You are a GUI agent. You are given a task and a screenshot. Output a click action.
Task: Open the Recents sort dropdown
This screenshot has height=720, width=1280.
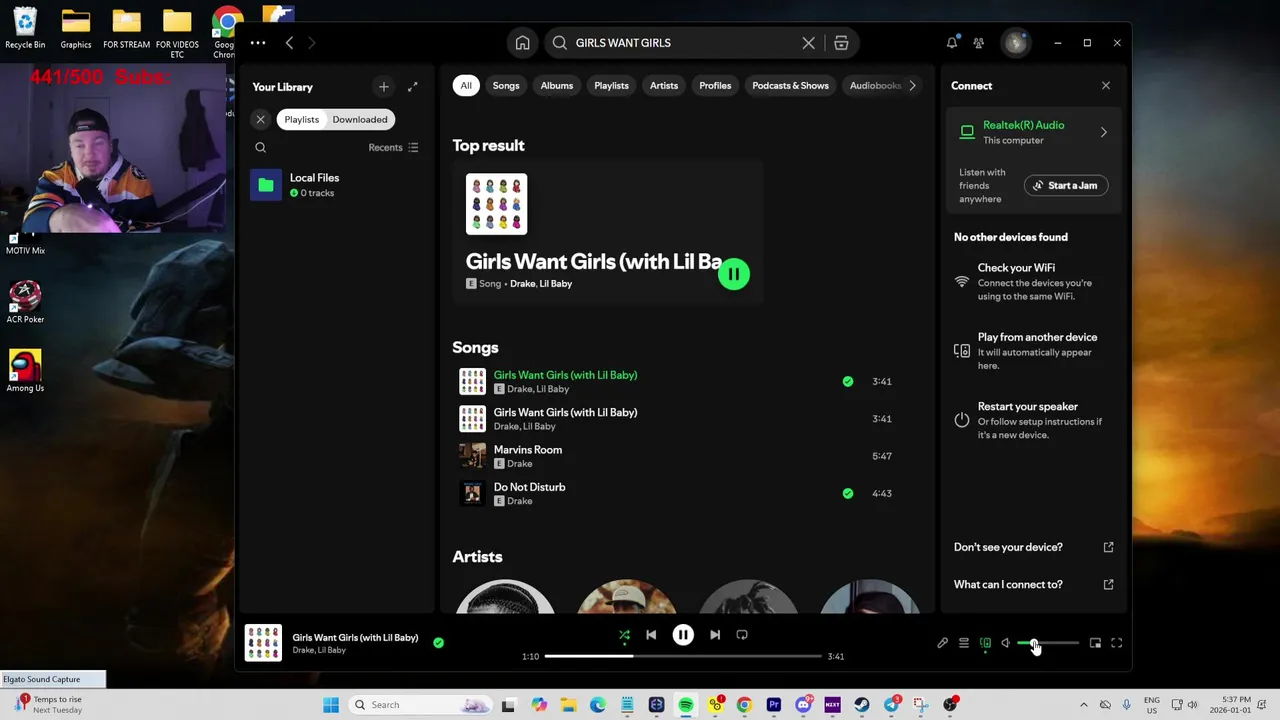tap(393, 147)
